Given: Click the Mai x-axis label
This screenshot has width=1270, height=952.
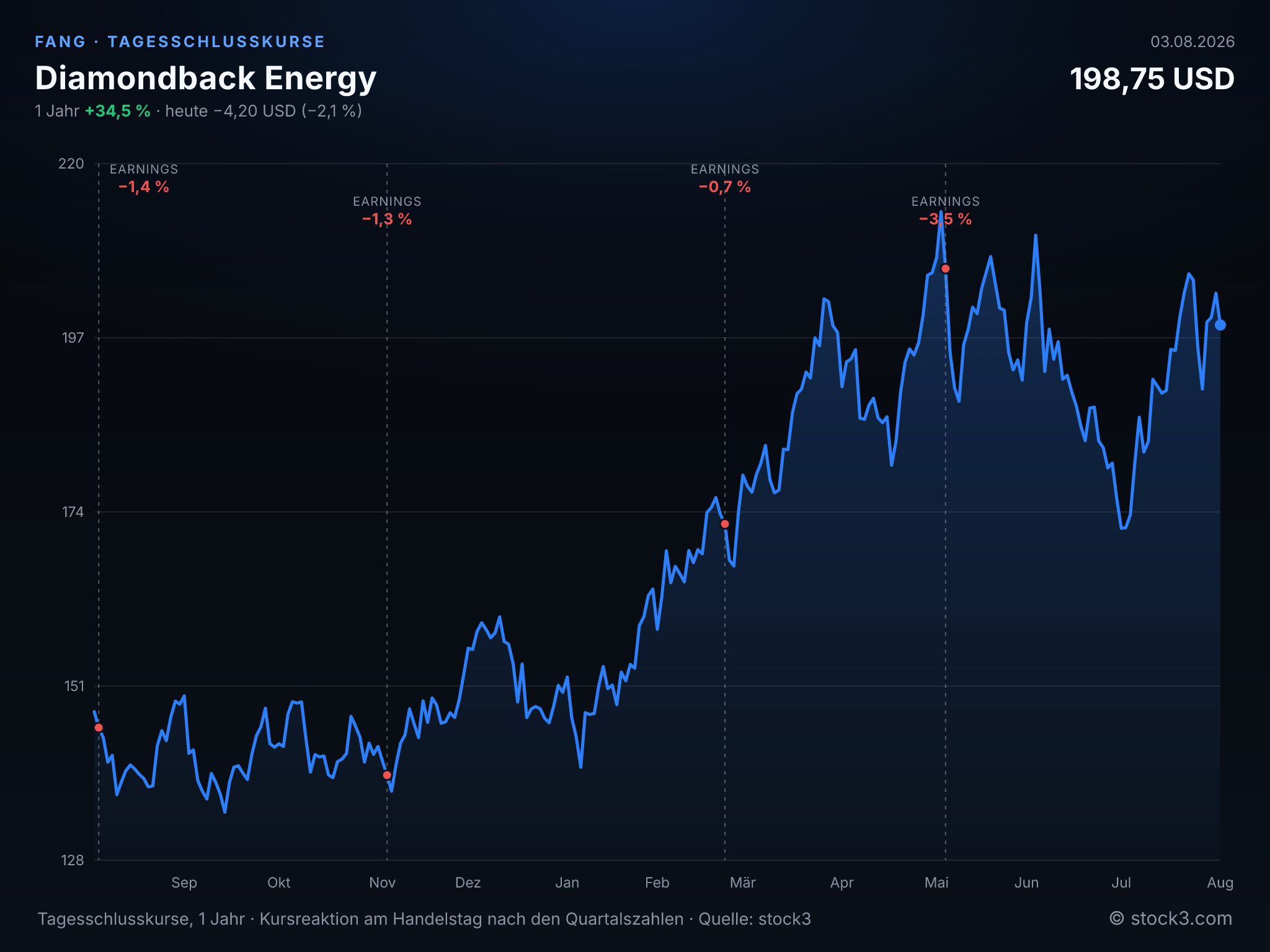Looking at the screenshot, I should (x=937, y=883).
